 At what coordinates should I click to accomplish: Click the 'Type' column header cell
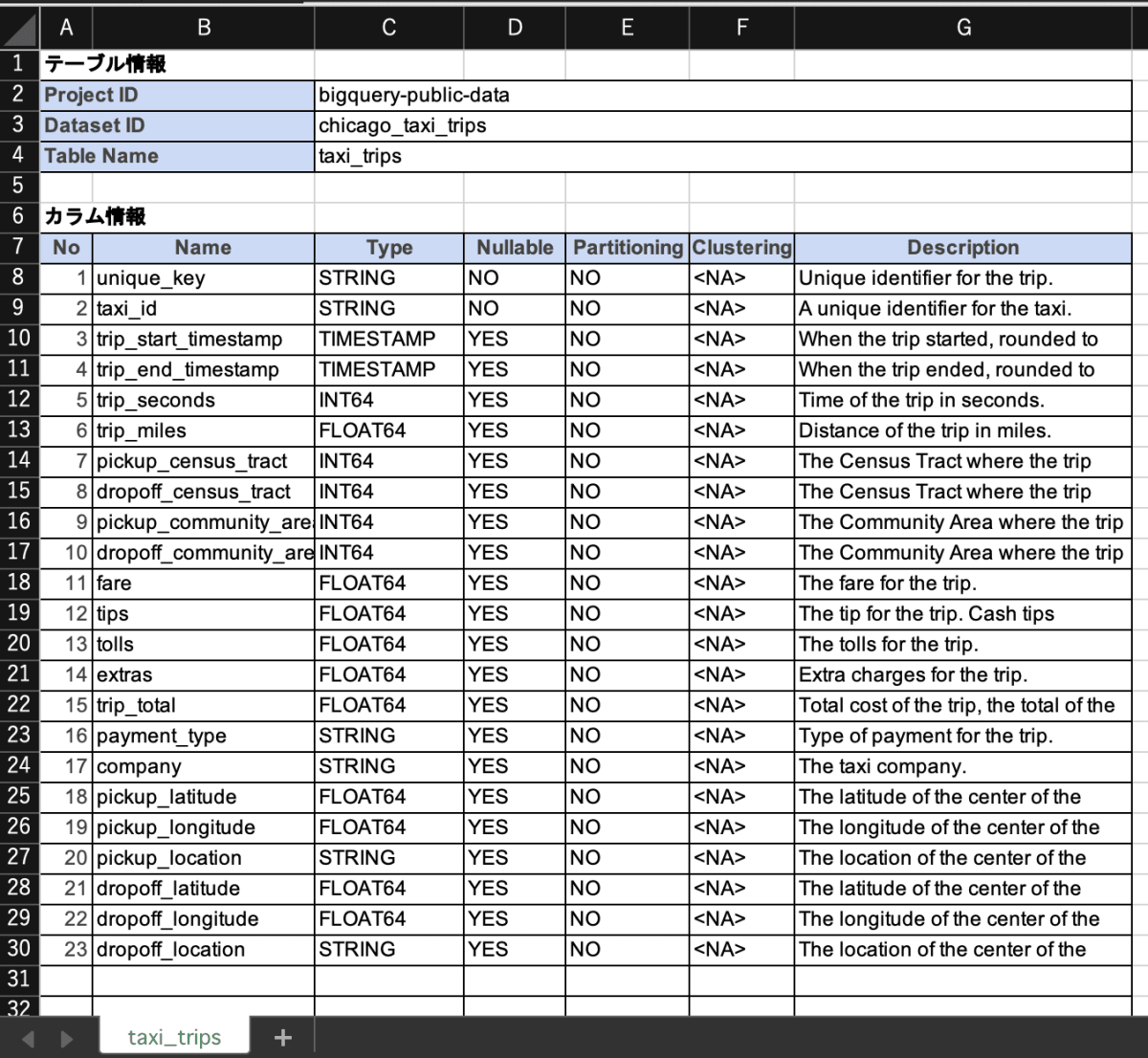388,248
